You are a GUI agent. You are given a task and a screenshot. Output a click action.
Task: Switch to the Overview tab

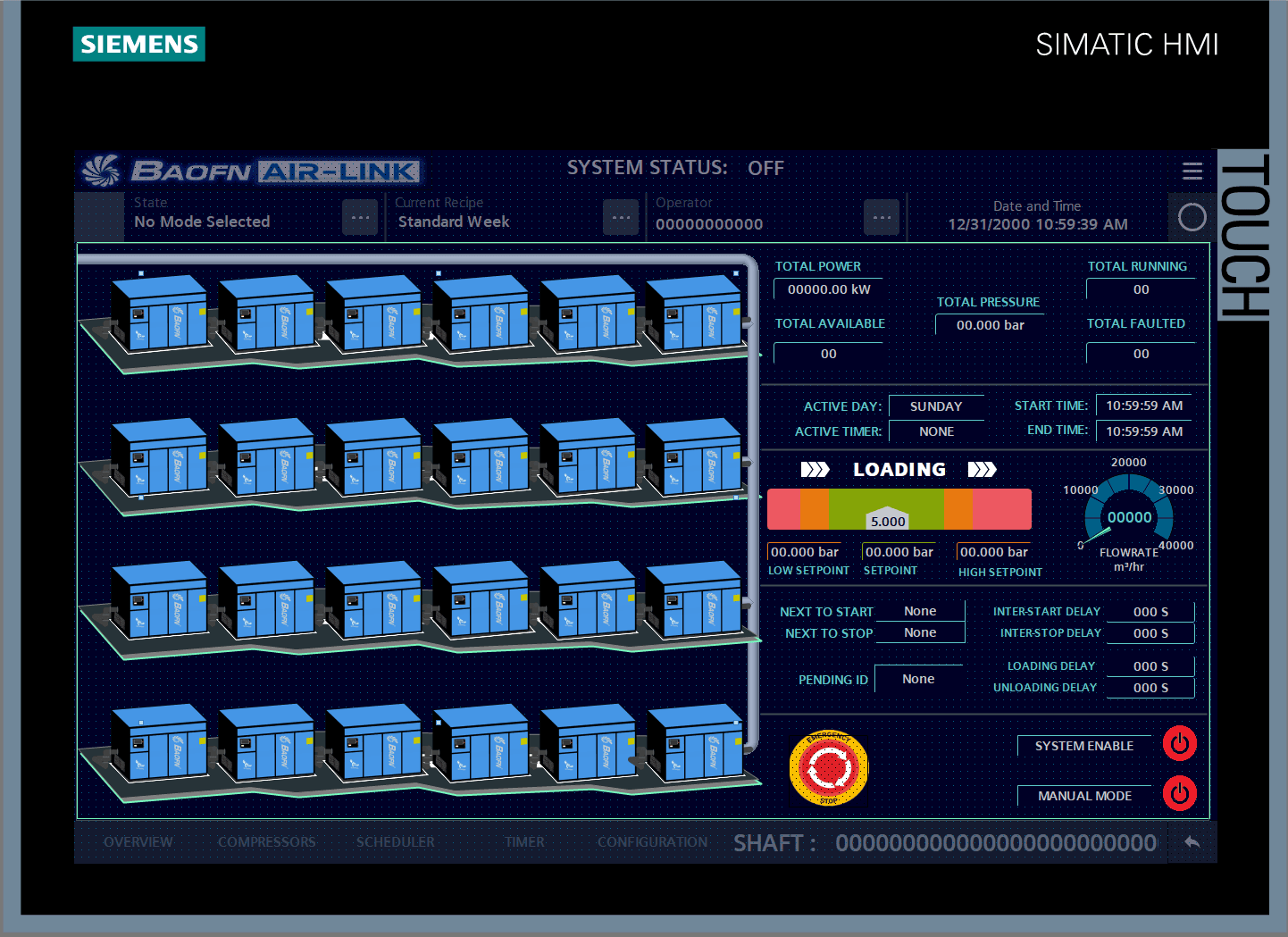138,842
